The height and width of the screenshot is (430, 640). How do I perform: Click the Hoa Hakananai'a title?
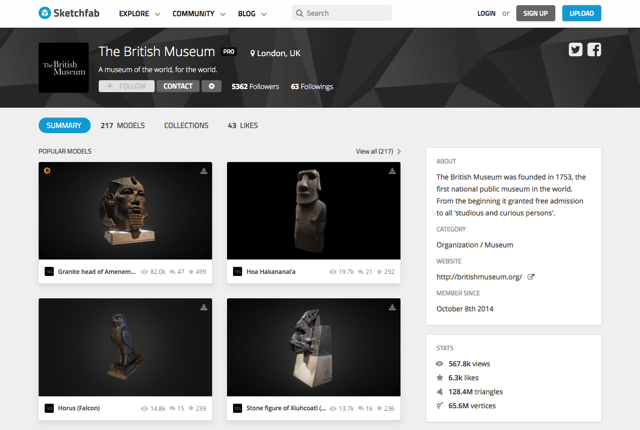[x=271, y=271]
